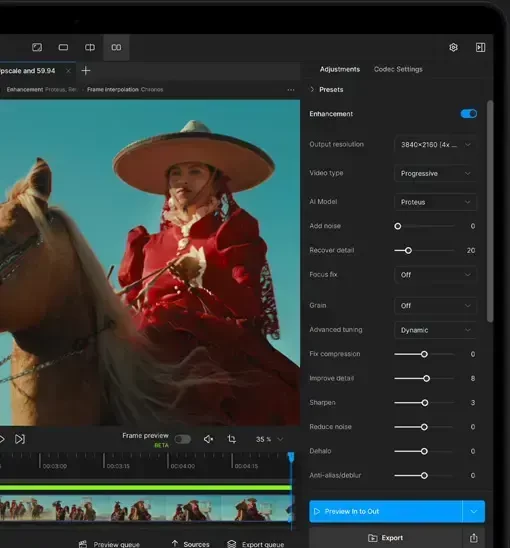Open the Sources panel
The width and height of the screenshot is (510, 548).
(x=191, y=544)
